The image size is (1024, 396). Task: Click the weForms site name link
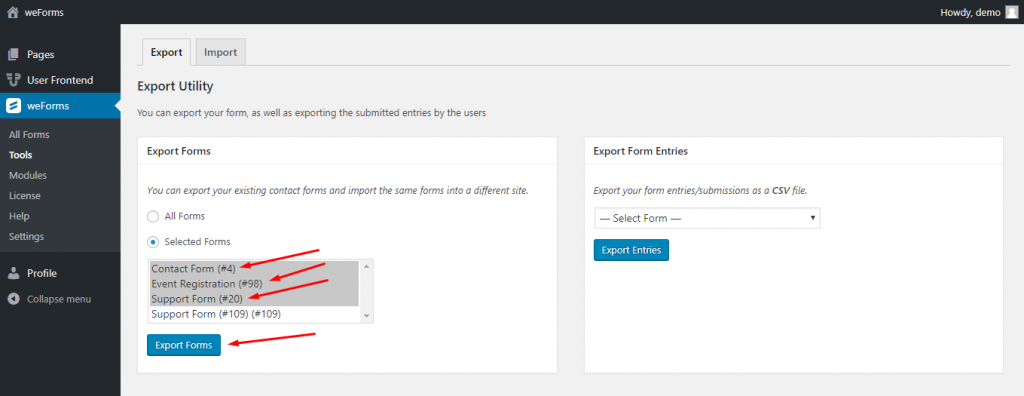pos(44,12)
